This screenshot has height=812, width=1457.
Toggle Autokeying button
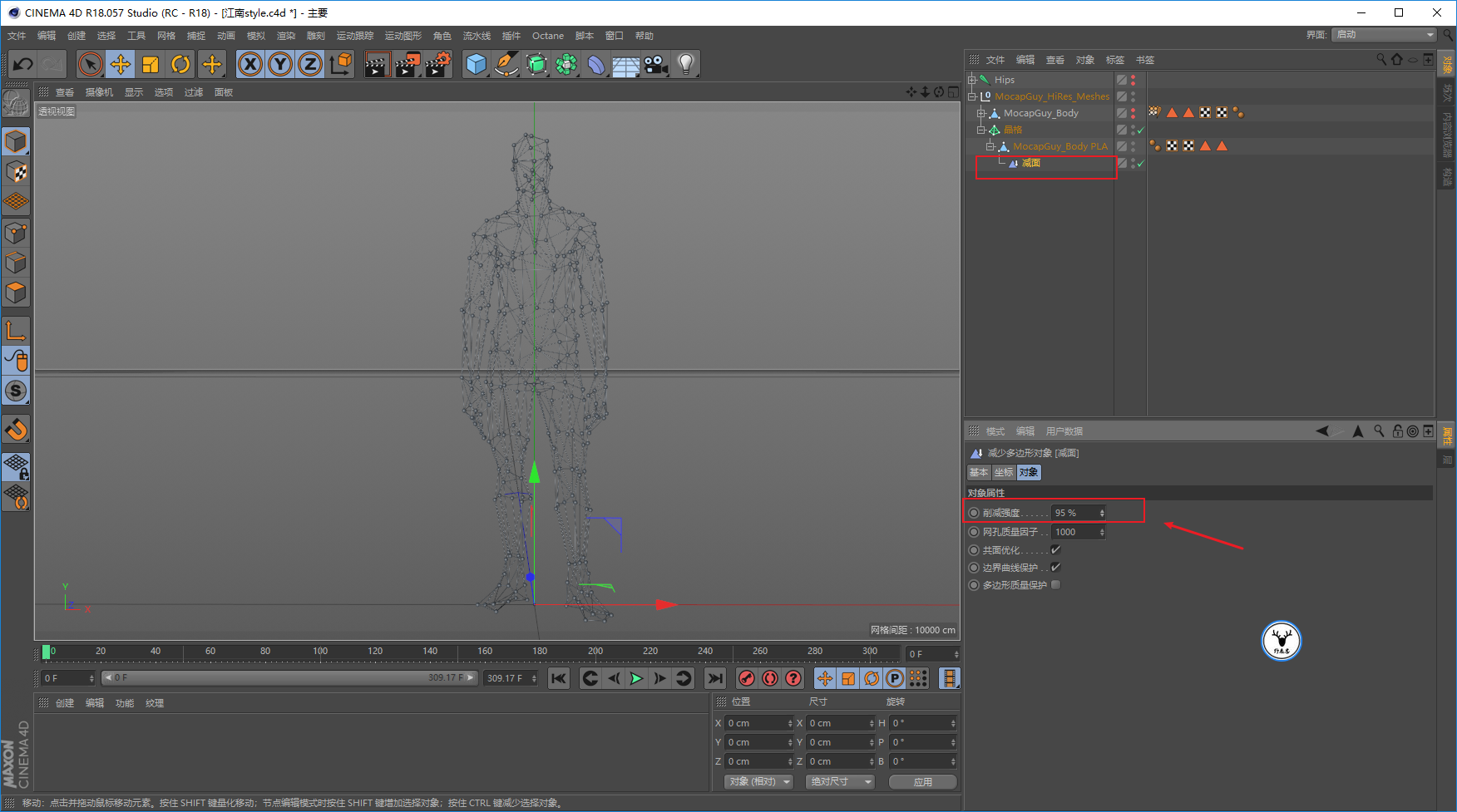[770, 678]
